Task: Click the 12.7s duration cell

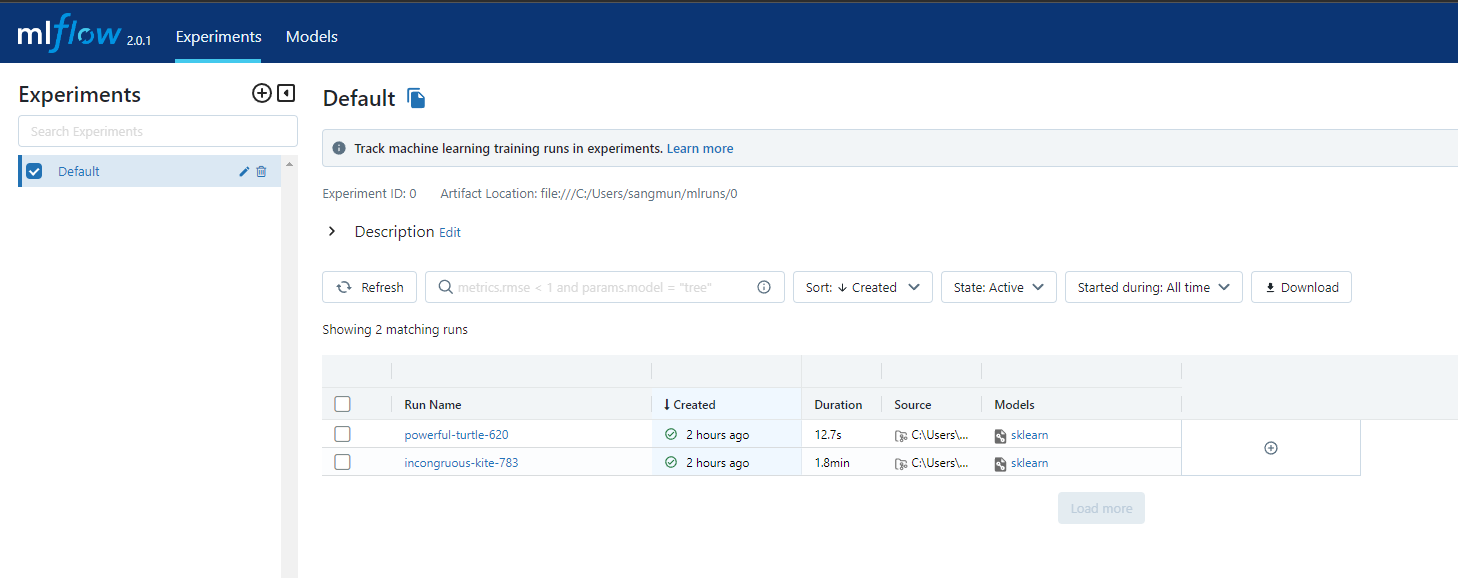Action: pos(828,435)
